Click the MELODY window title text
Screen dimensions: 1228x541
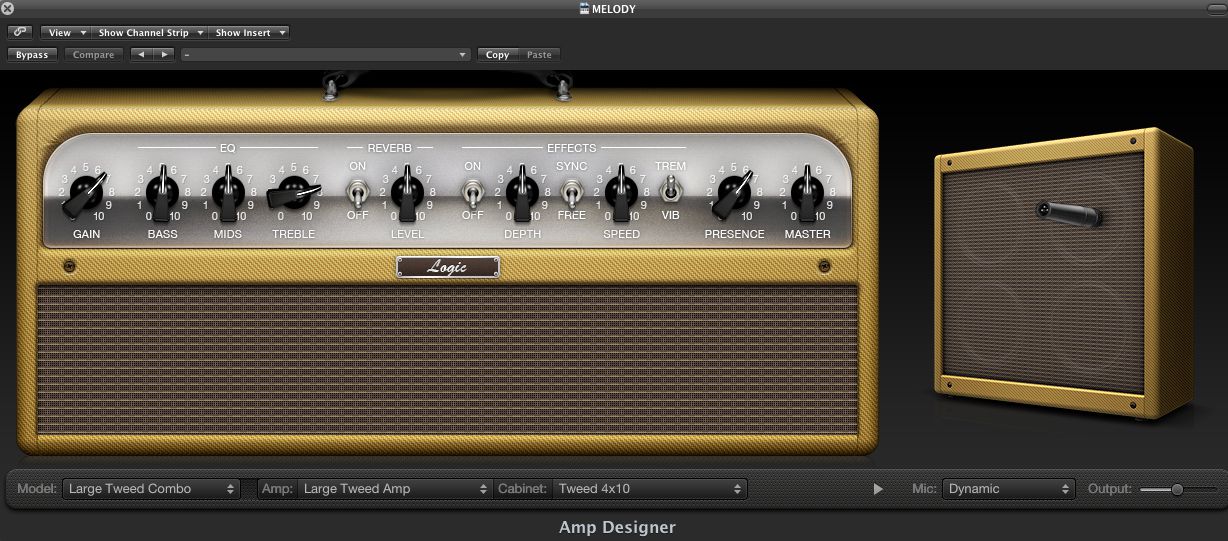tap(614, 9)
